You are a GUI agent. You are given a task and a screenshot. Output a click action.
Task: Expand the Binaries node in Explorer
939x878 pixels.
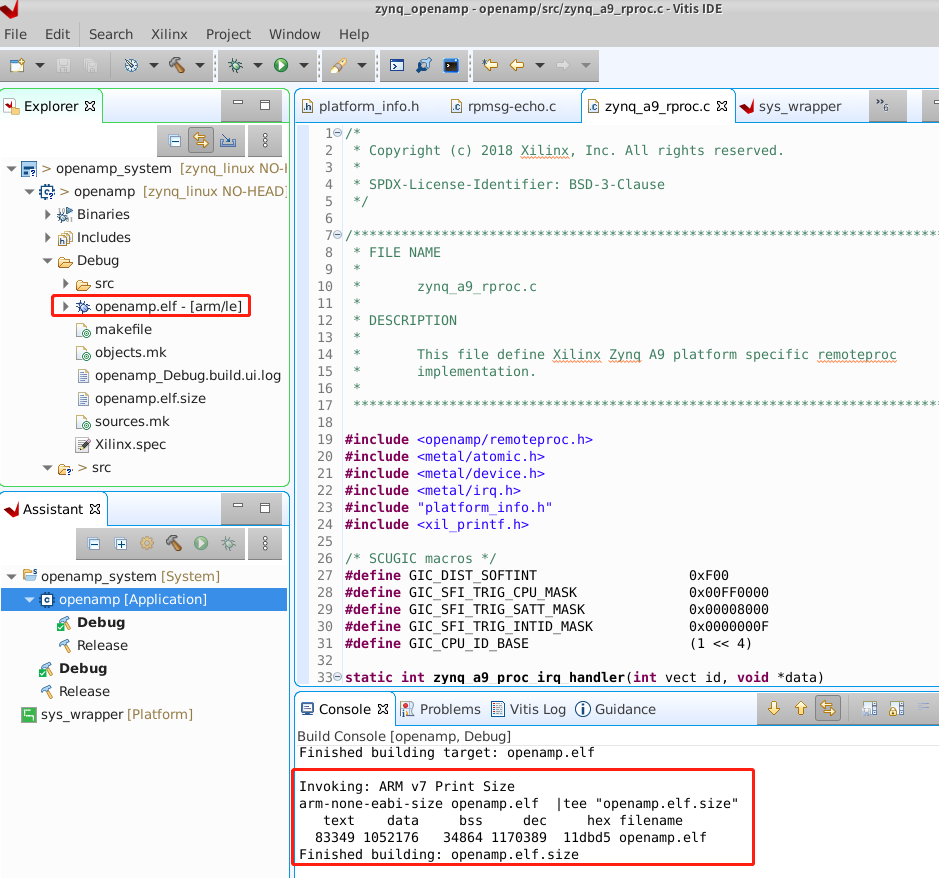[x=48, y=214]
